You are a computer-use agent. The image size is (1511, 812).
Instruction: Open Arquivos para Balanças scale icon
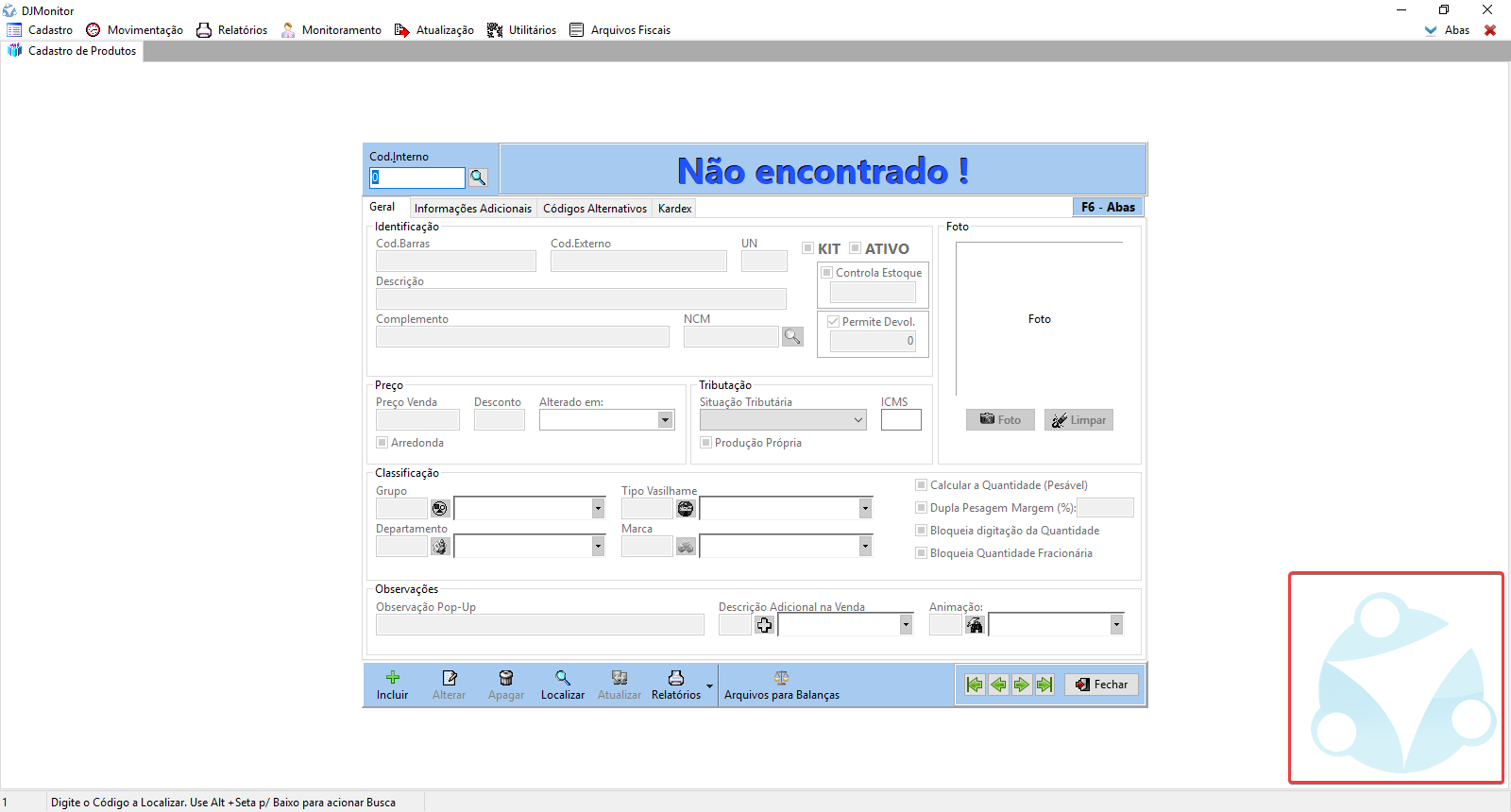point(781,677)
